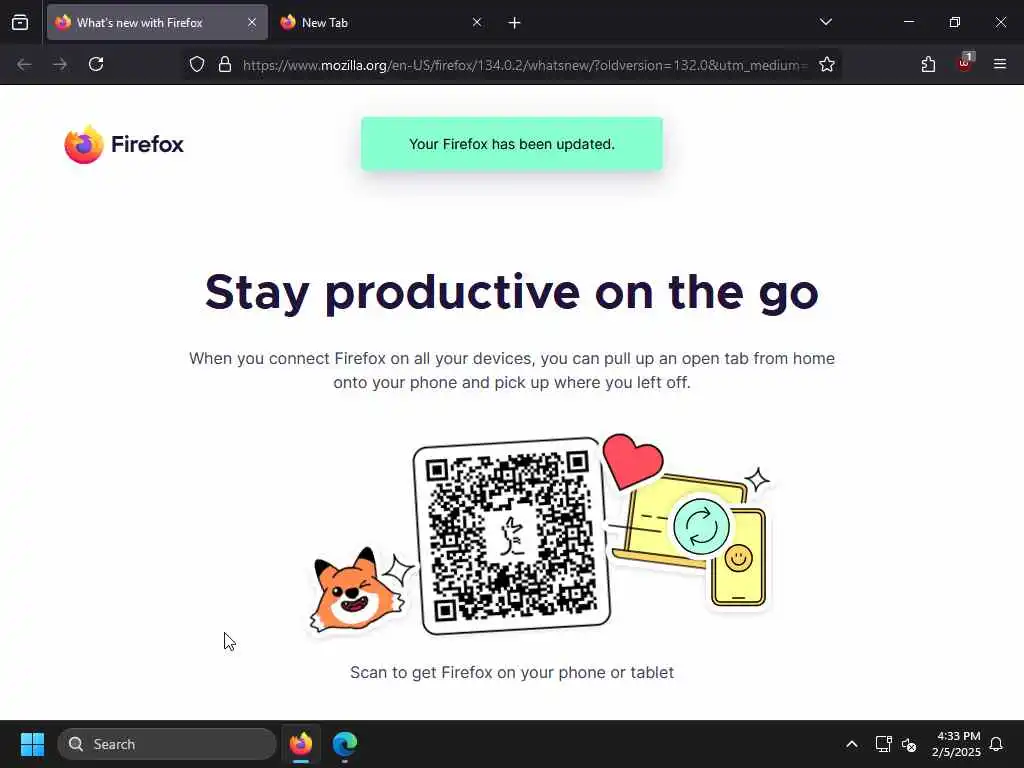Open a new tab with plus button
This screenshot has width=1024, height=768.
(515, 23)
